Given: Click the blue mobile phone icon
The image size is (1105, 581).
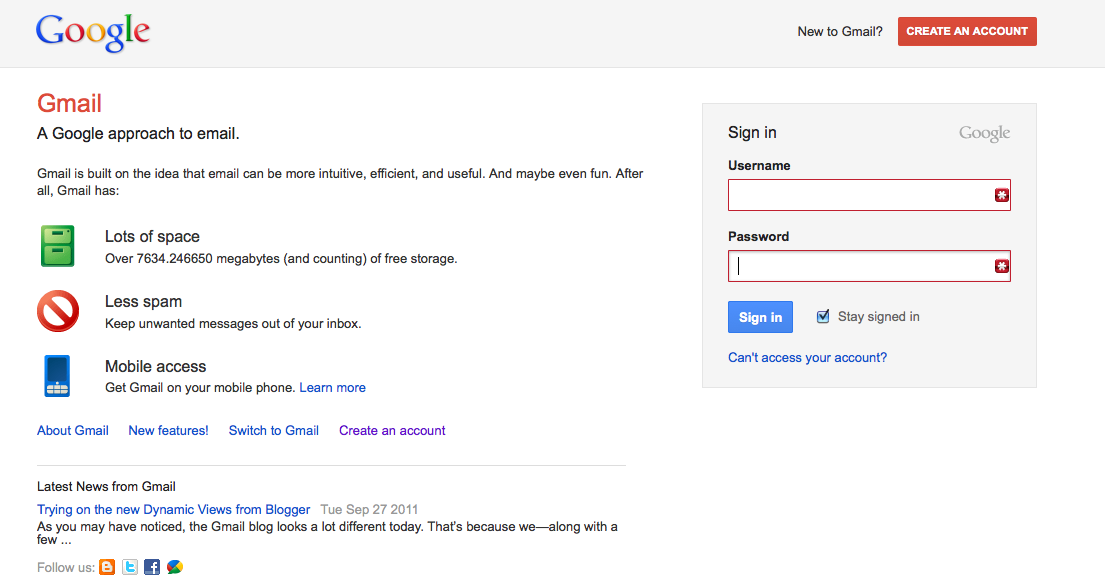Looking at the screenshot, I should [x=57, y=376].
